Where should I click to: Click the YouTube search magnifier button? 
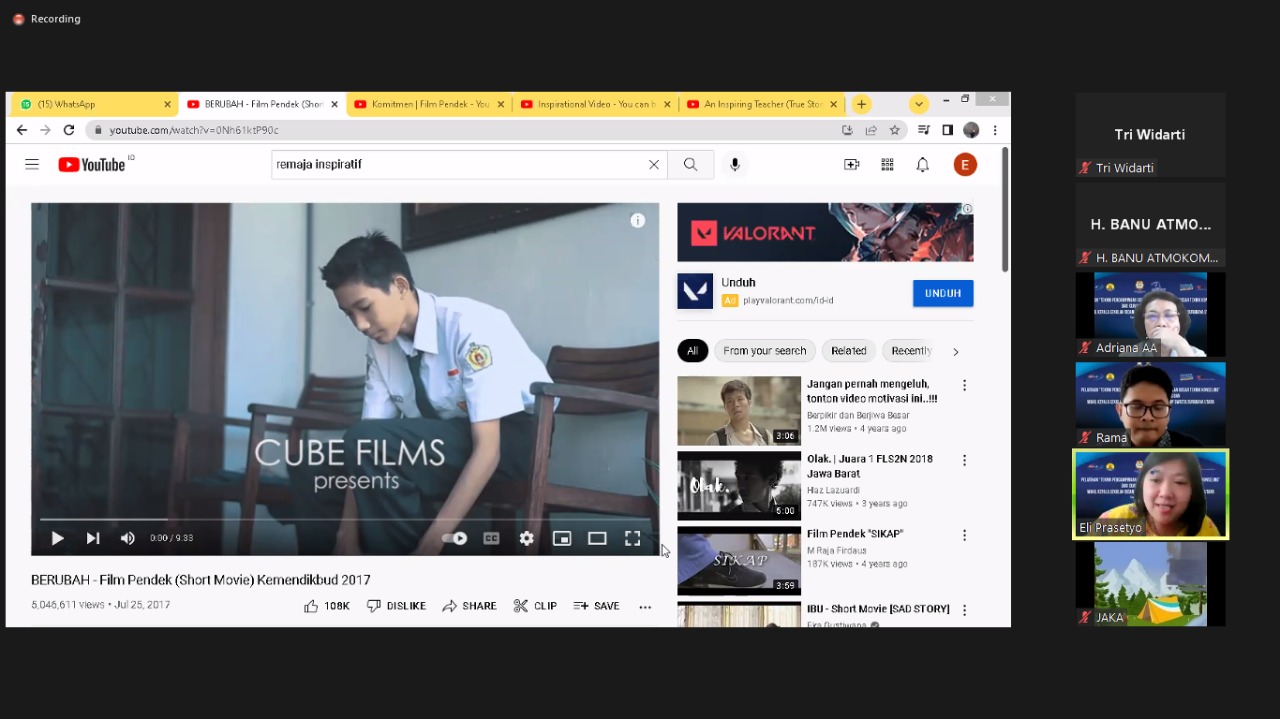[691, 164]
